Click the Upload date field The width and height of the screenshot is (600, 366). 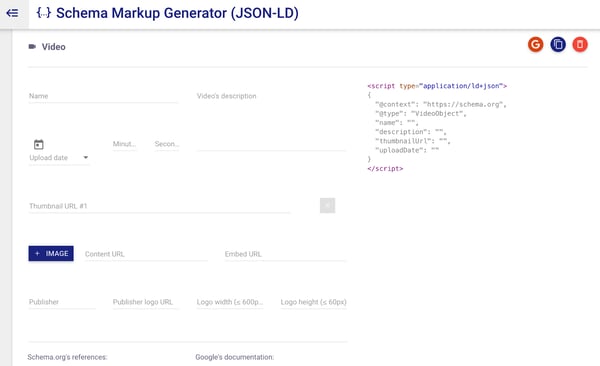(59, 158)
